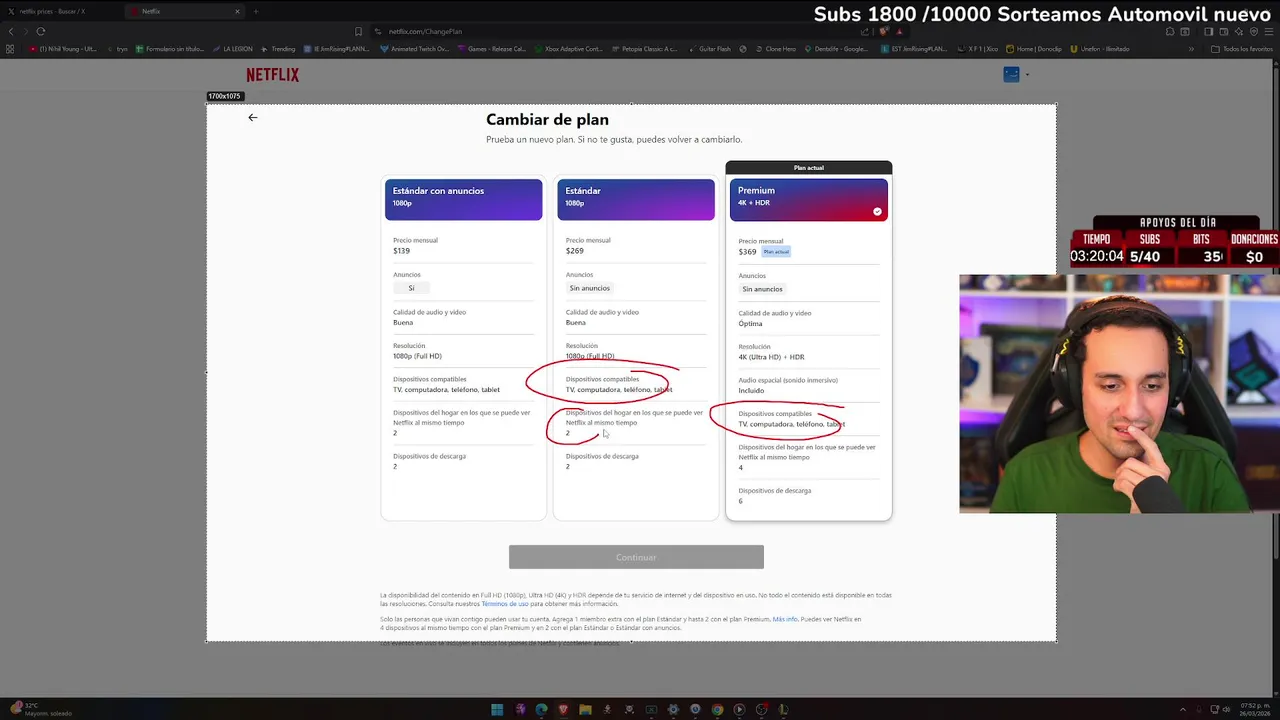1280x720 pixels.
Task: Click the streamer webcam overlay
Action: 1119,394
